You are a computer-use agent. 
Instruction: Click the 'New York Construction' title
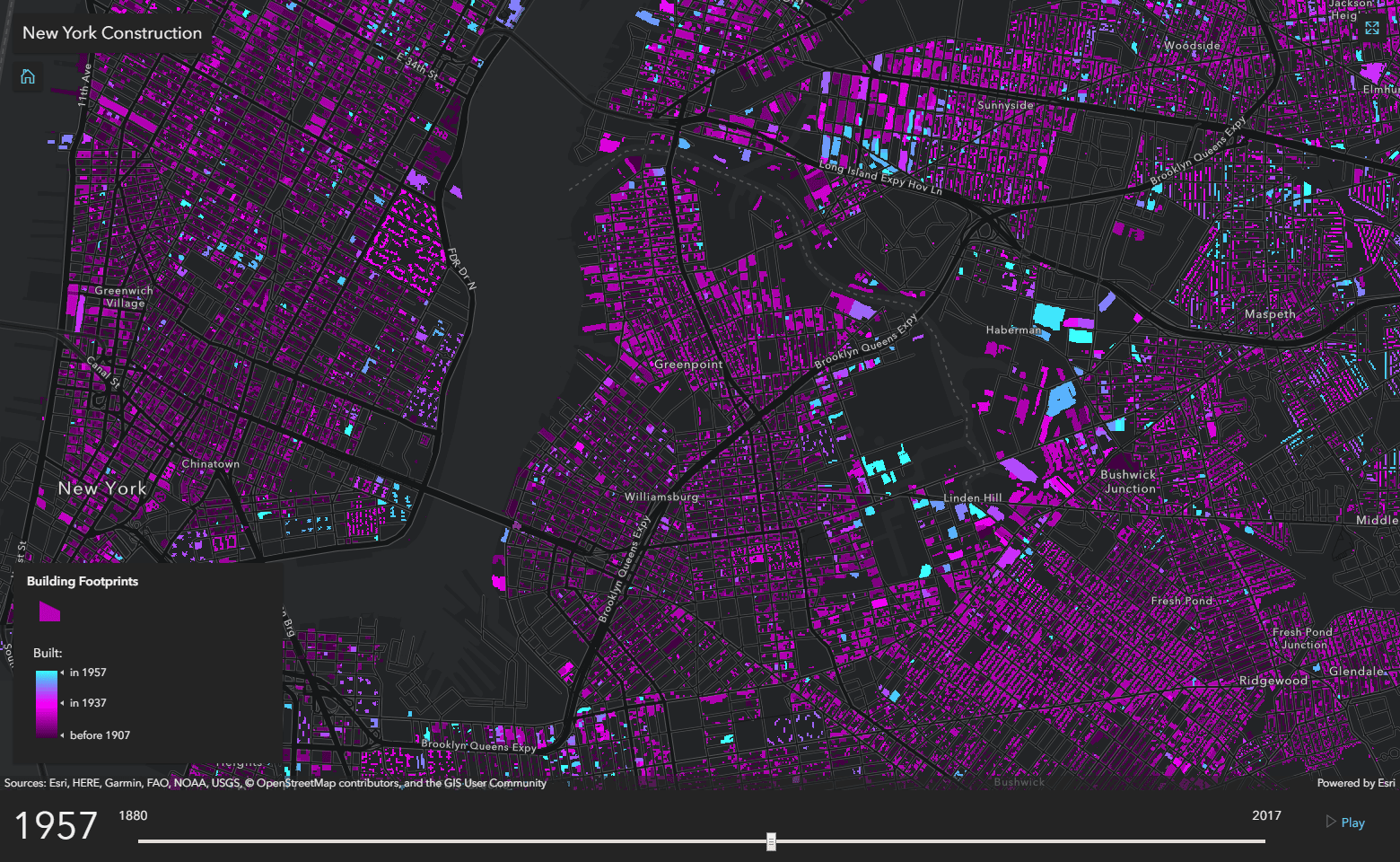click(112, 32)
